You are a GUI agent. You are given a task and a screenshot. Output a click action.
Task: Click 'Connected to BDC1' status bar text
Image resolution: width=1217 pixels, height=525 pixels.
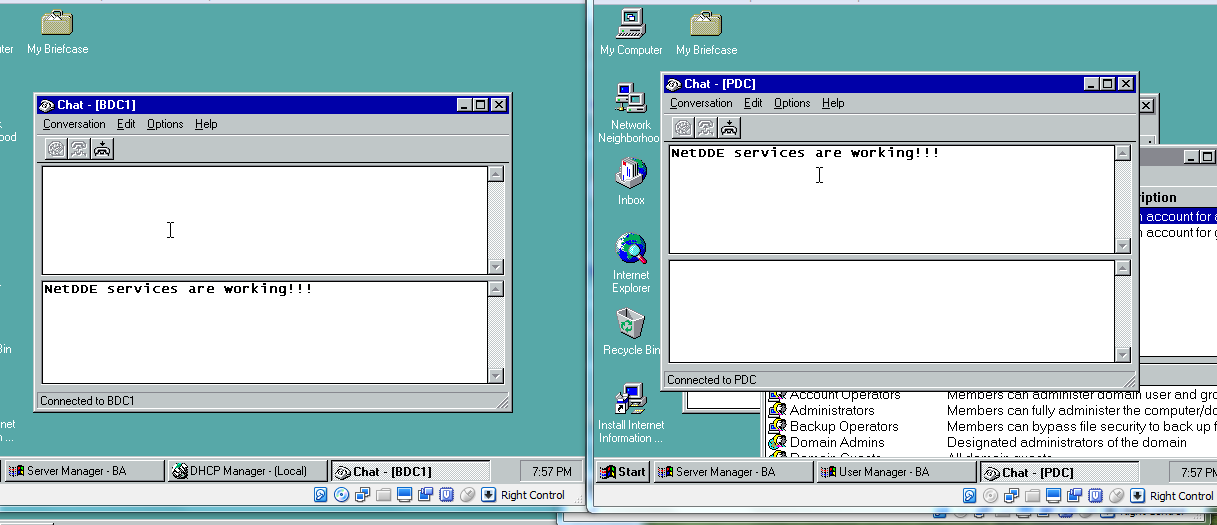coord(87,401)
